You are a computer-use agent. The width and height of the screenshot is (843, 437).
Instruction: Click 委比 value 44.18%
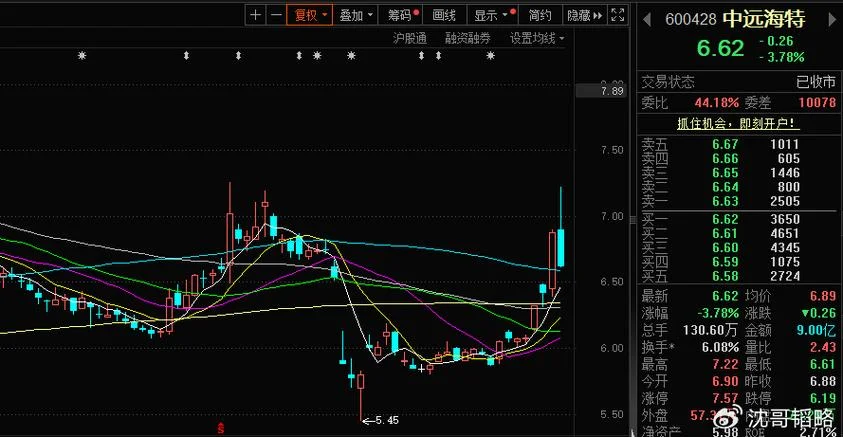pos(717,102)
